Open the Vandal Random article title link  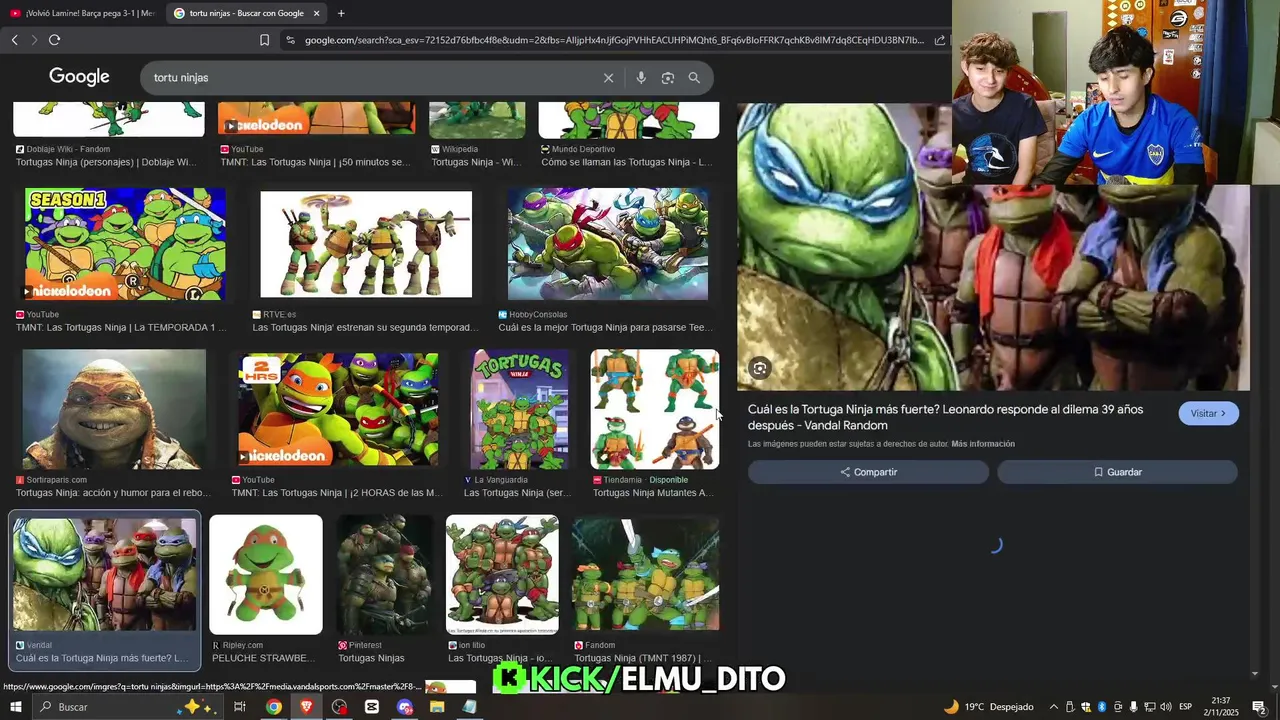pyautogui.click(x=945, y=417)
